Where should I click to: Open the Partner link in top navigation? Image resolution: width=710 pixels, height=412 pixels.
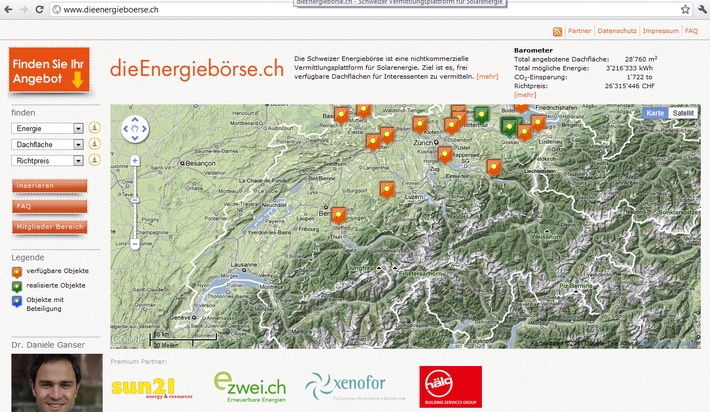click(x=579, y=31)
